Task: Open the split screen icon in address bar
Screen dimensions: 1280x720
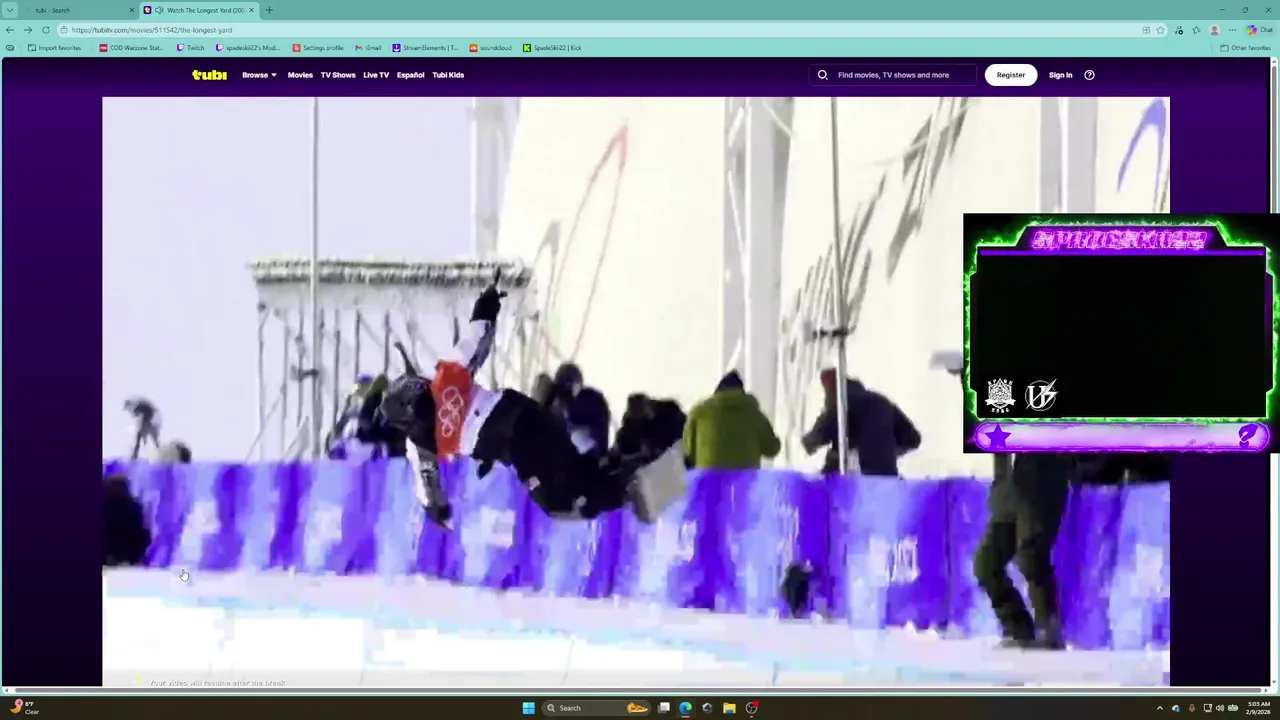Action: pyautogui.click(x=1146, y=30)
